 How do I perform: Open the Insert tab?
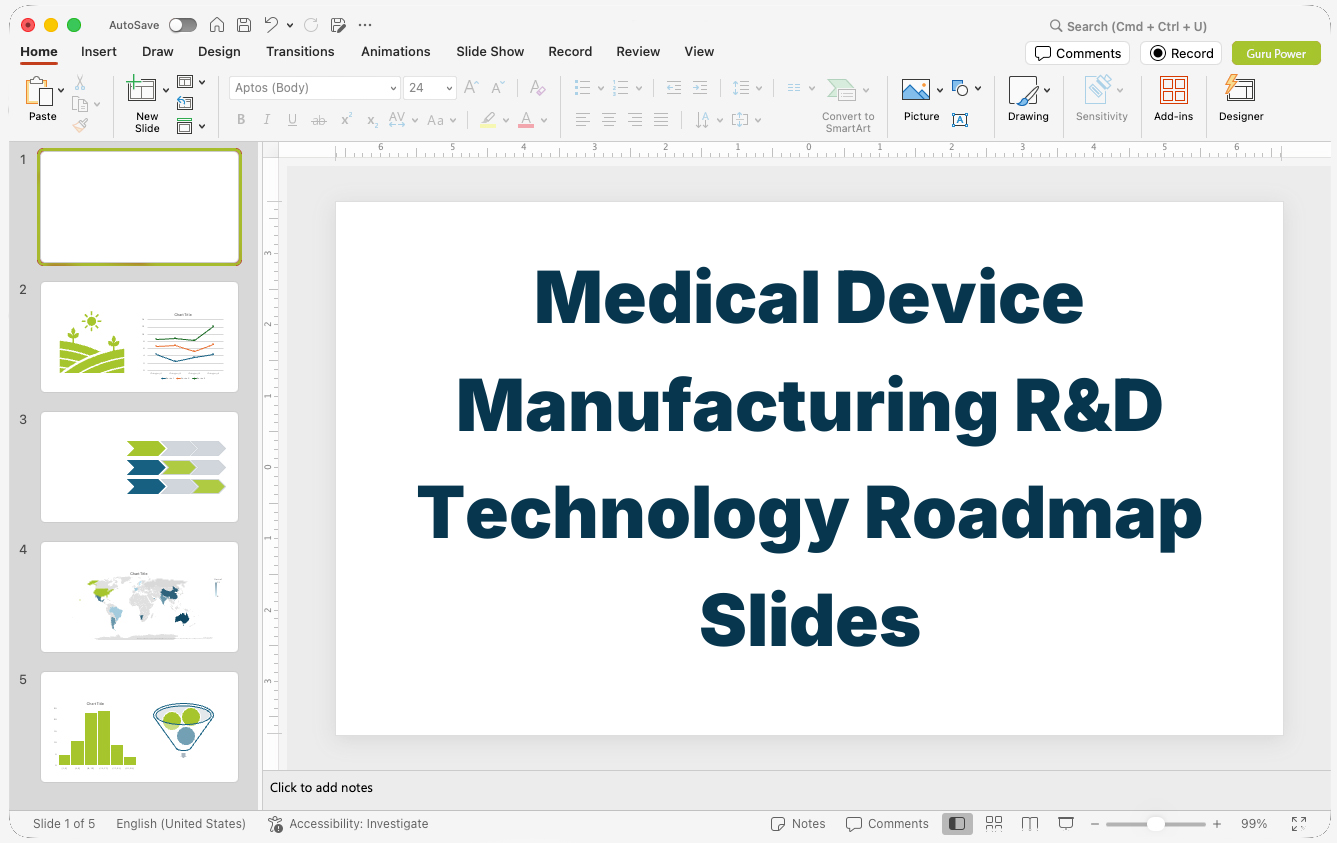pyautogui.click(x=99, y=51)
